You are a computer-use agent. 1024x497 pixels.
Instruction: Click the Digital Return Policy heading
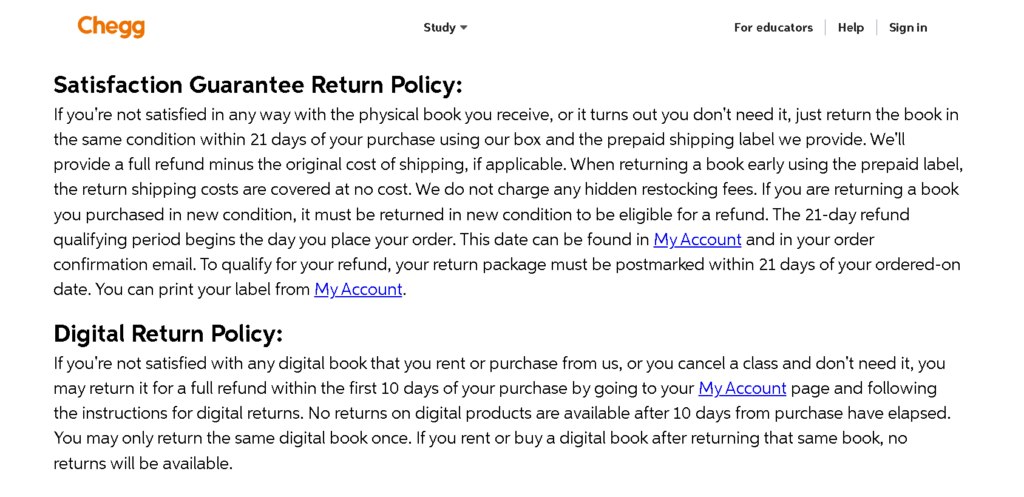pos(168,334)
